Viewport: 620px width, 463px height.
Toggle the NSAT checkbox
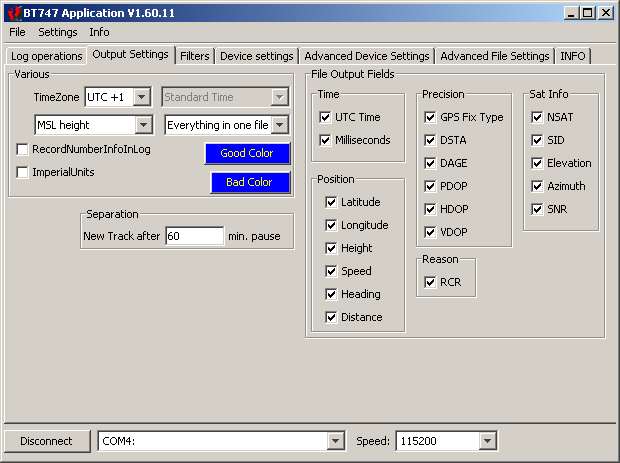tap(537, 117)
